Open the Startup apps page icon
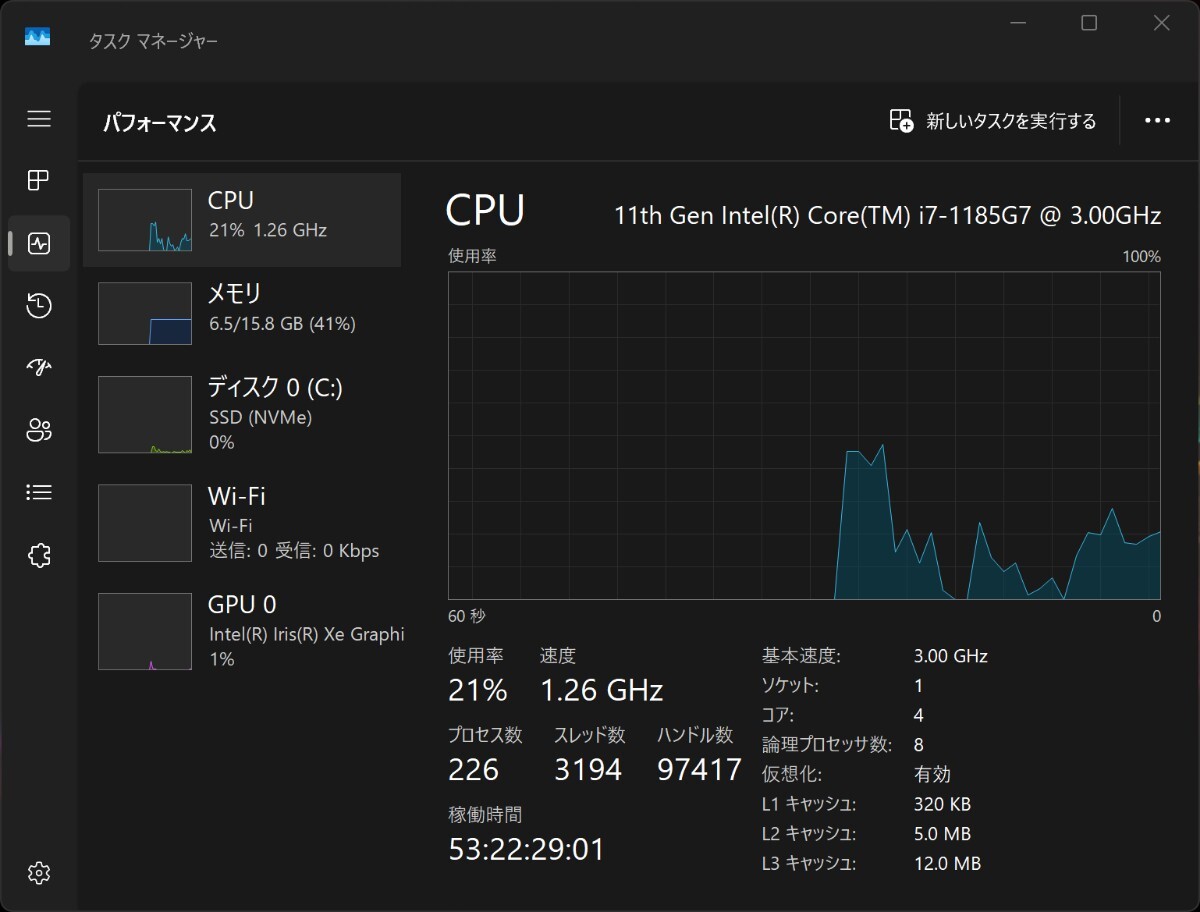 click(39, 368)
